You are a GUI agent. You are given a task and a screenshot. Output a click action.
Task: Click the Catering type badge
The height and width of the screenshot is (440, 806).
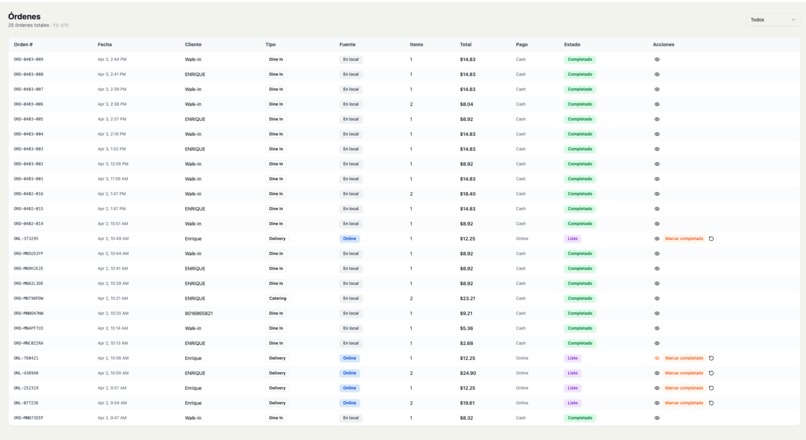pos(278,298)
